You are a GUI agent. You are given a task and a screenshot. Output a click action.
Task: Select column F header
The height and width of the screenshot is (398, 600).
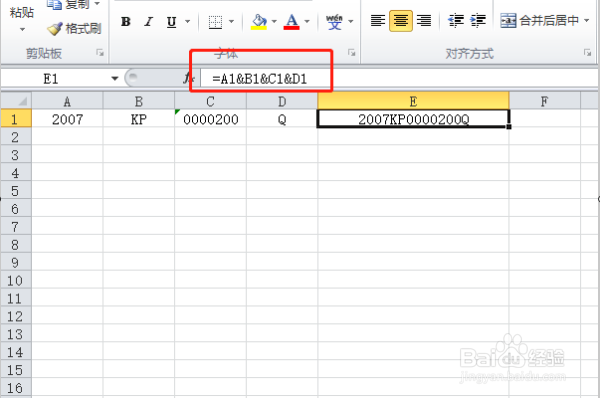click(545, 101)
